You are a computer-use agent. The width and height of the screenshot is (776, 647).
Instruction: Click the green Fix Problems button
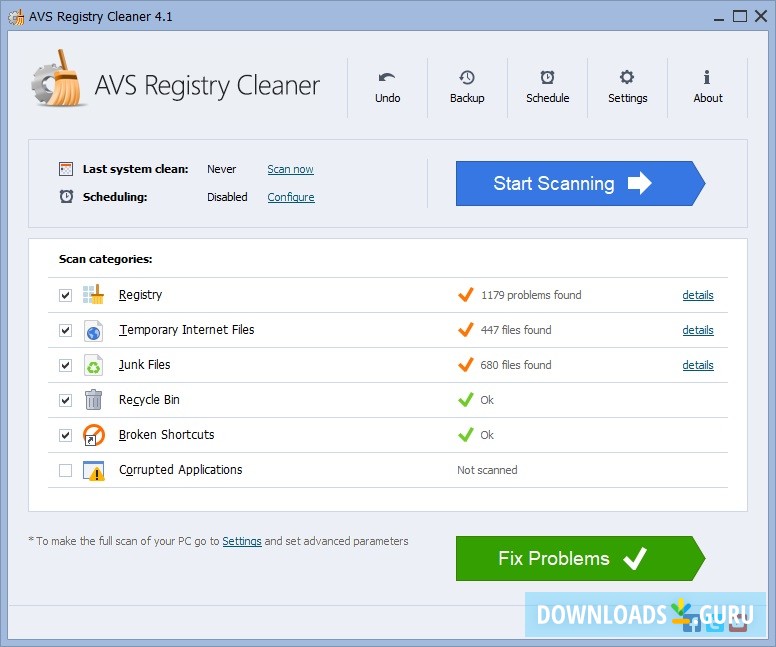pyautogui.click(x=580, y=558)
